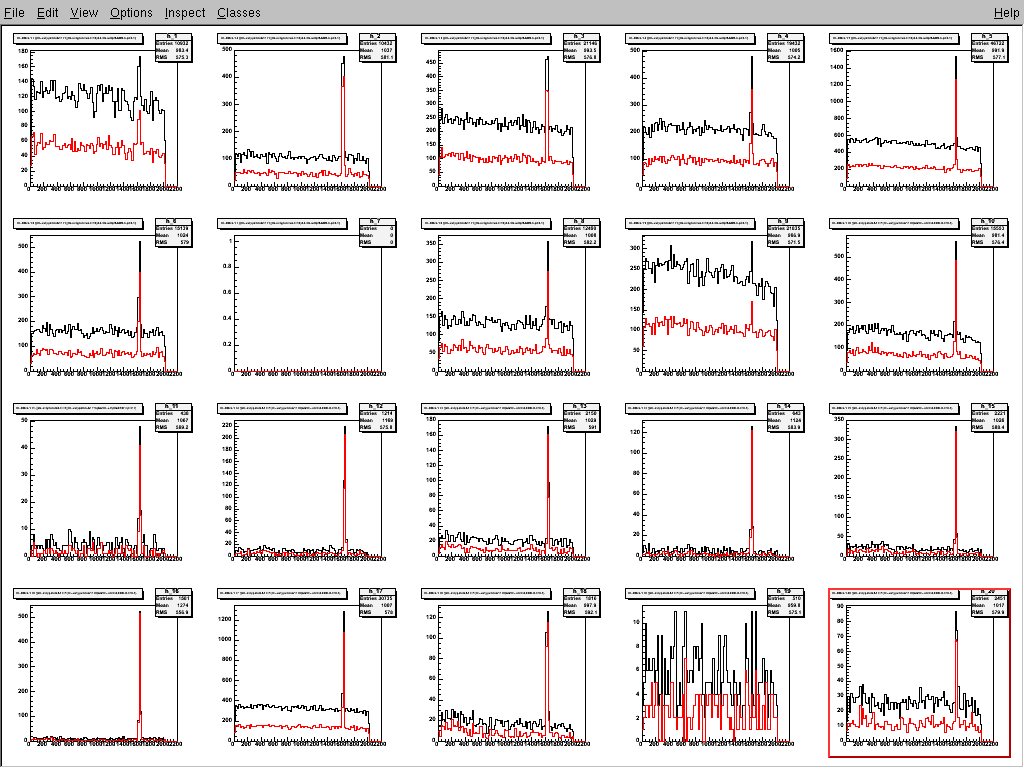Select the title box above histogram h_1

pyautogui.click(x=78, y=39)
